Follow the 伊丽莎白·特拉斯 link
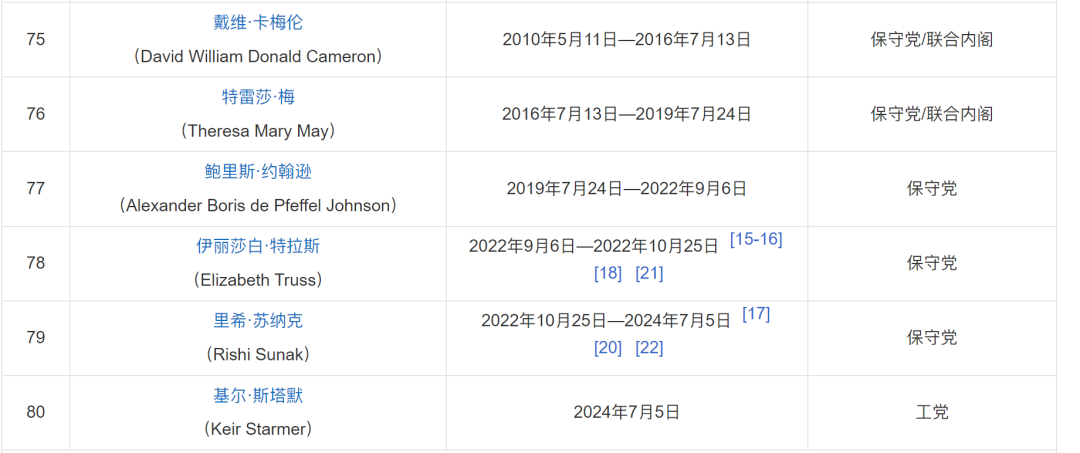The height and width of the screenshot is (453, 1080). point(258,246)
